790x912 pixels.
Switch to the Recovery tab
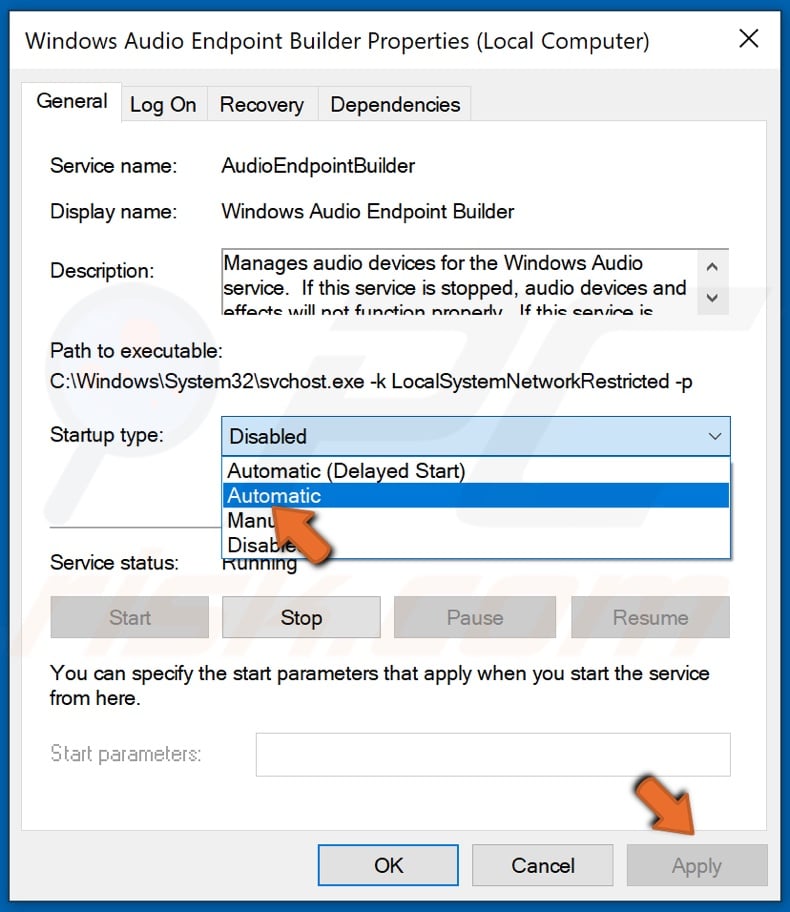[x=261, y=103]
